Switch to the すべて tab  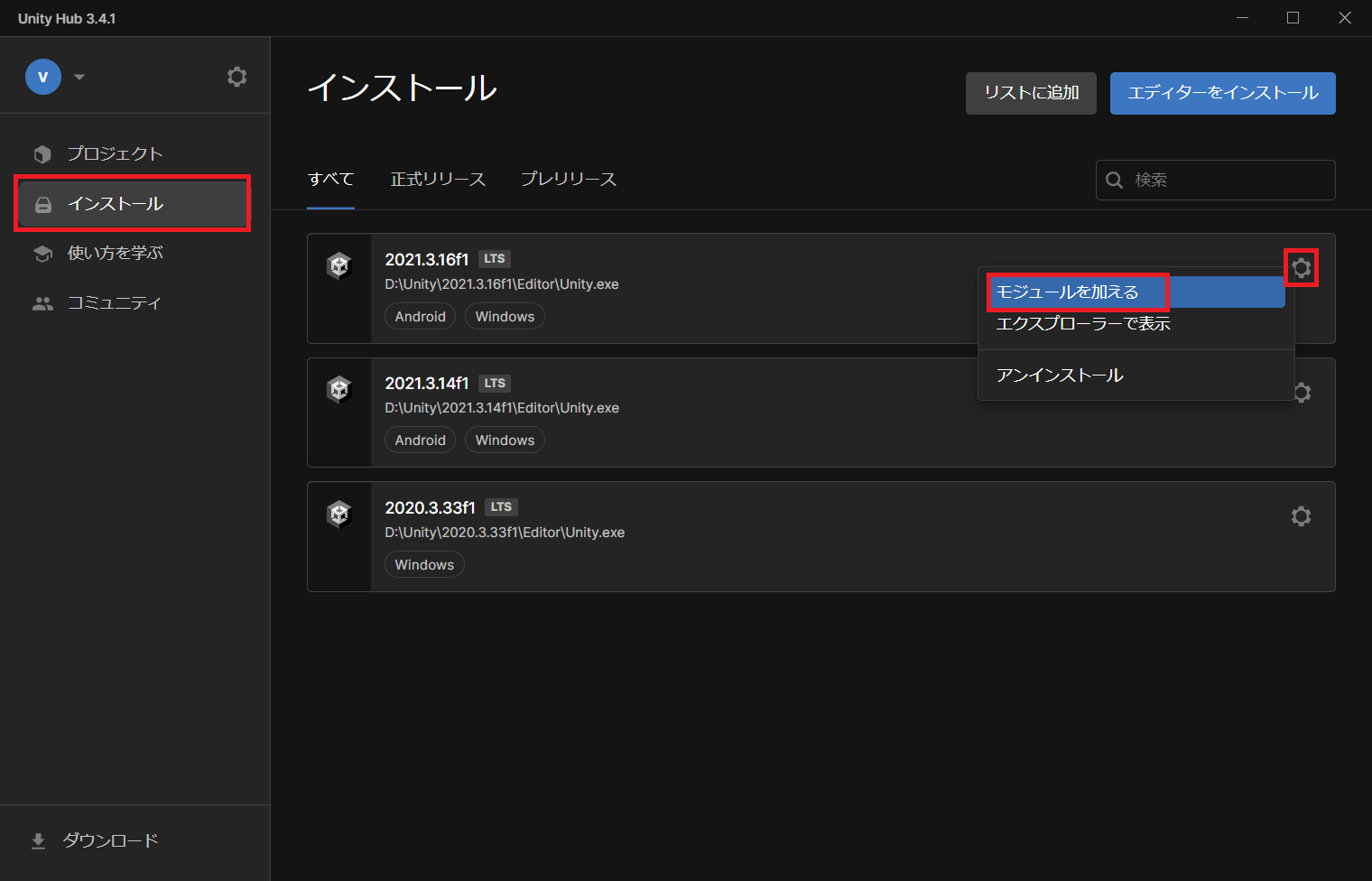point(330,180)
